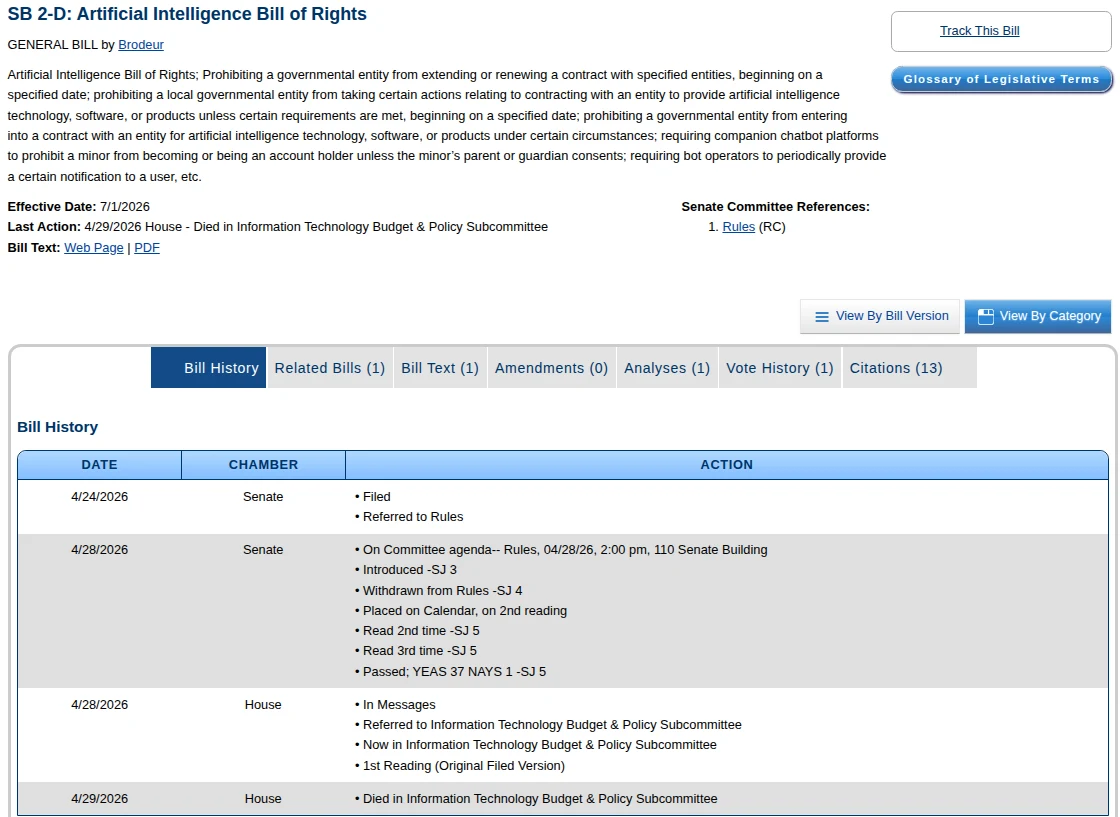
Task: Click 'Died in Information Technology' row action
Action: click(x=539, y=799)
